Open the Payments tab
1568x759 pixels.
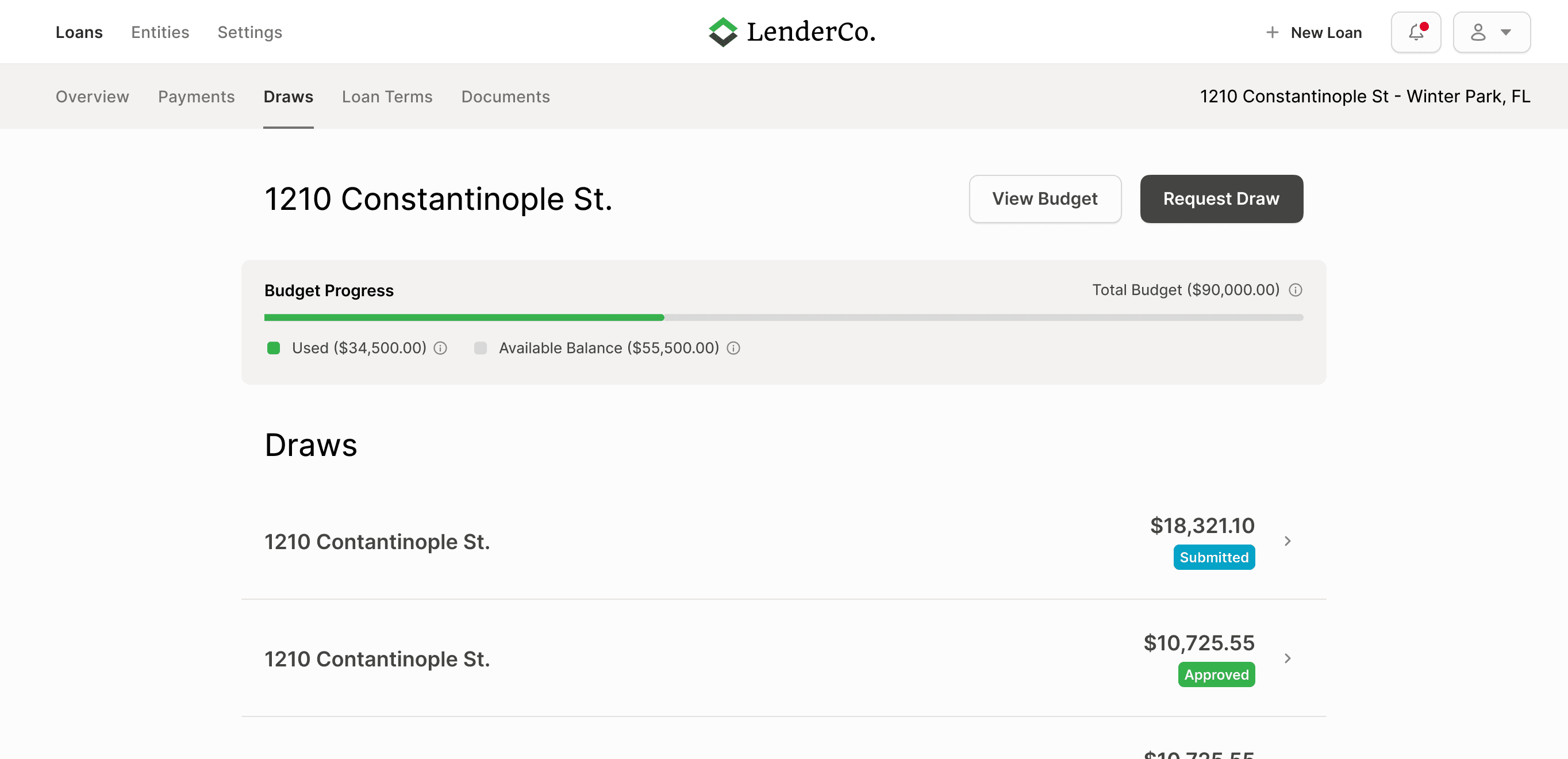[196, 97]
